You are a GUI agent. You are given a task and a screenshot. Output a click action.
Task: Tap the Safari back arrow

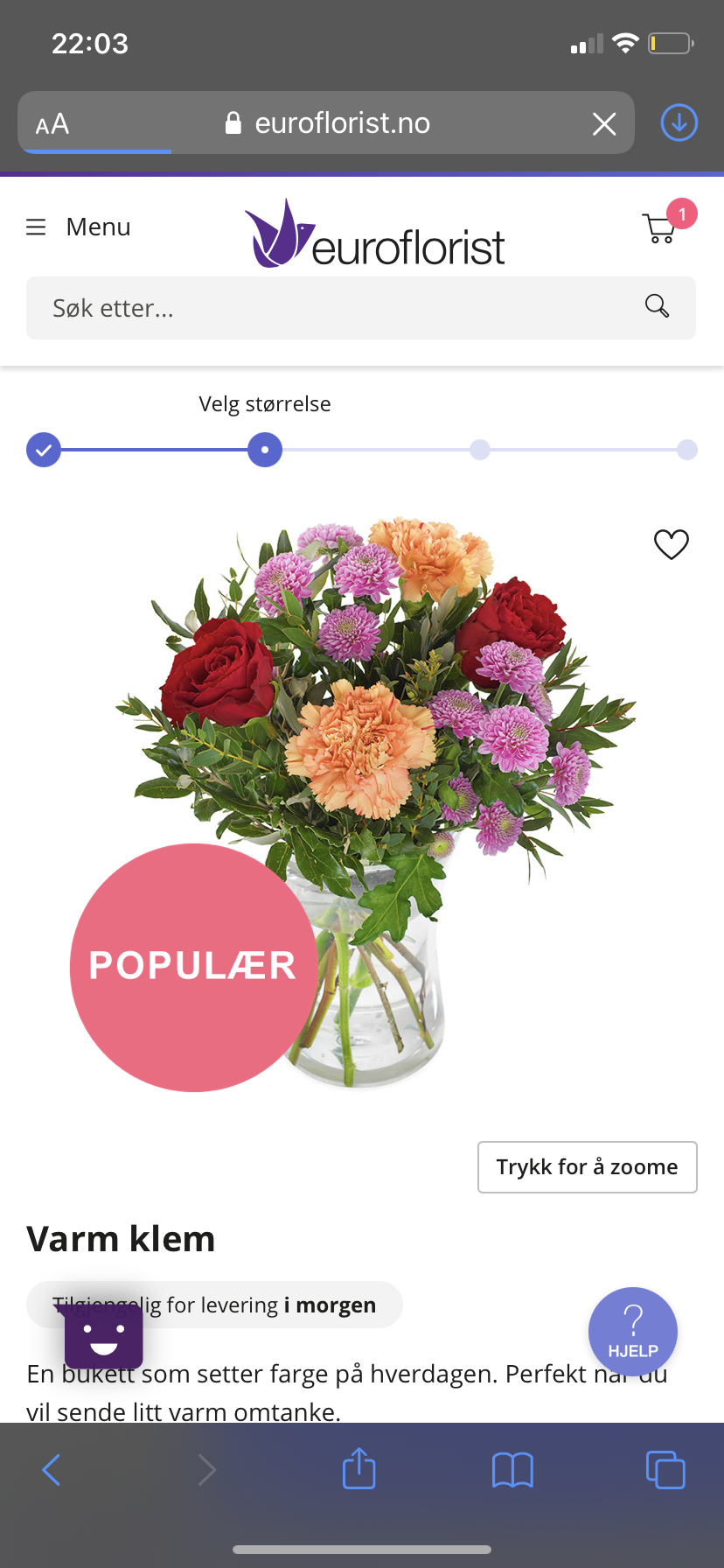[x=52, y=1470]
